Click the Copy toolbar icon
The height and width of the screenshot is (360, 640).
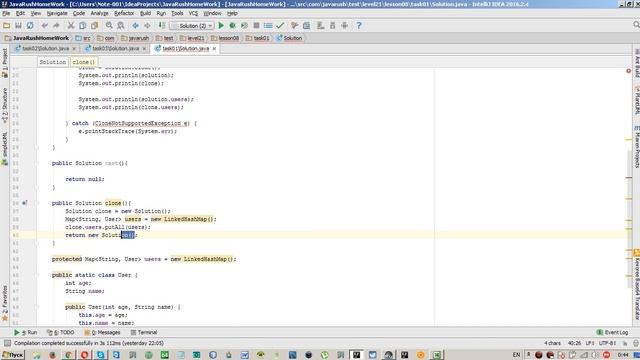tap(82, 25)
